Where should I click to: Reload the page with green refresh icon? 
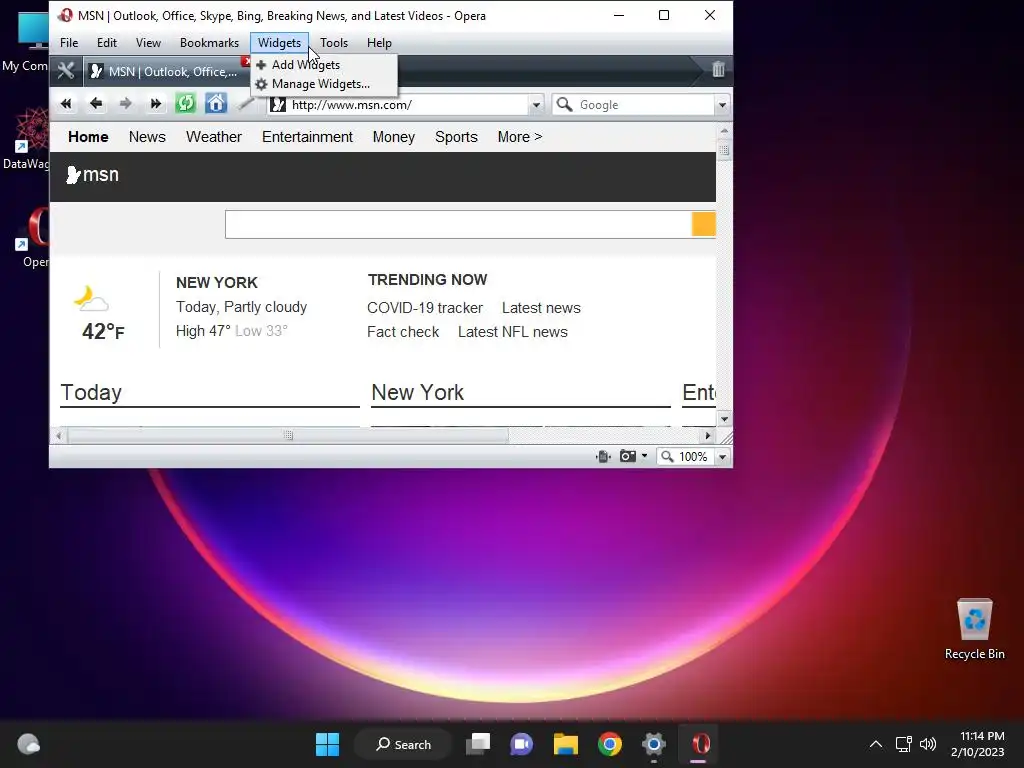click(x=185, y=103)
